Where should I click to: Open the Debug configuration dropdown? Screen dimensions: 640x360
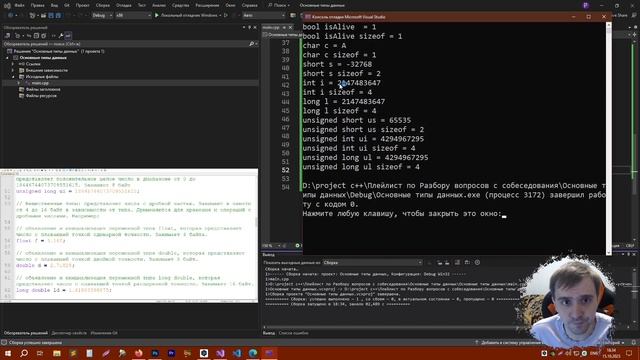pyautogui.click(x=102, y=15)
